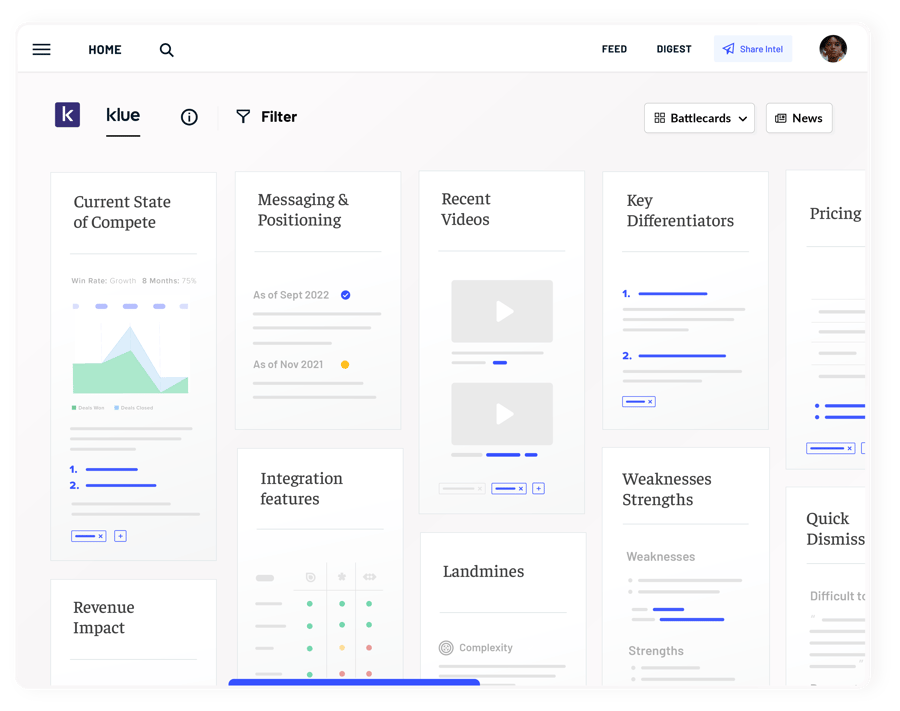Click the yellow status dot for As of Nov 2021
Image resolution: width=900 pixels, height=711 pixels.
click(345, 364)
